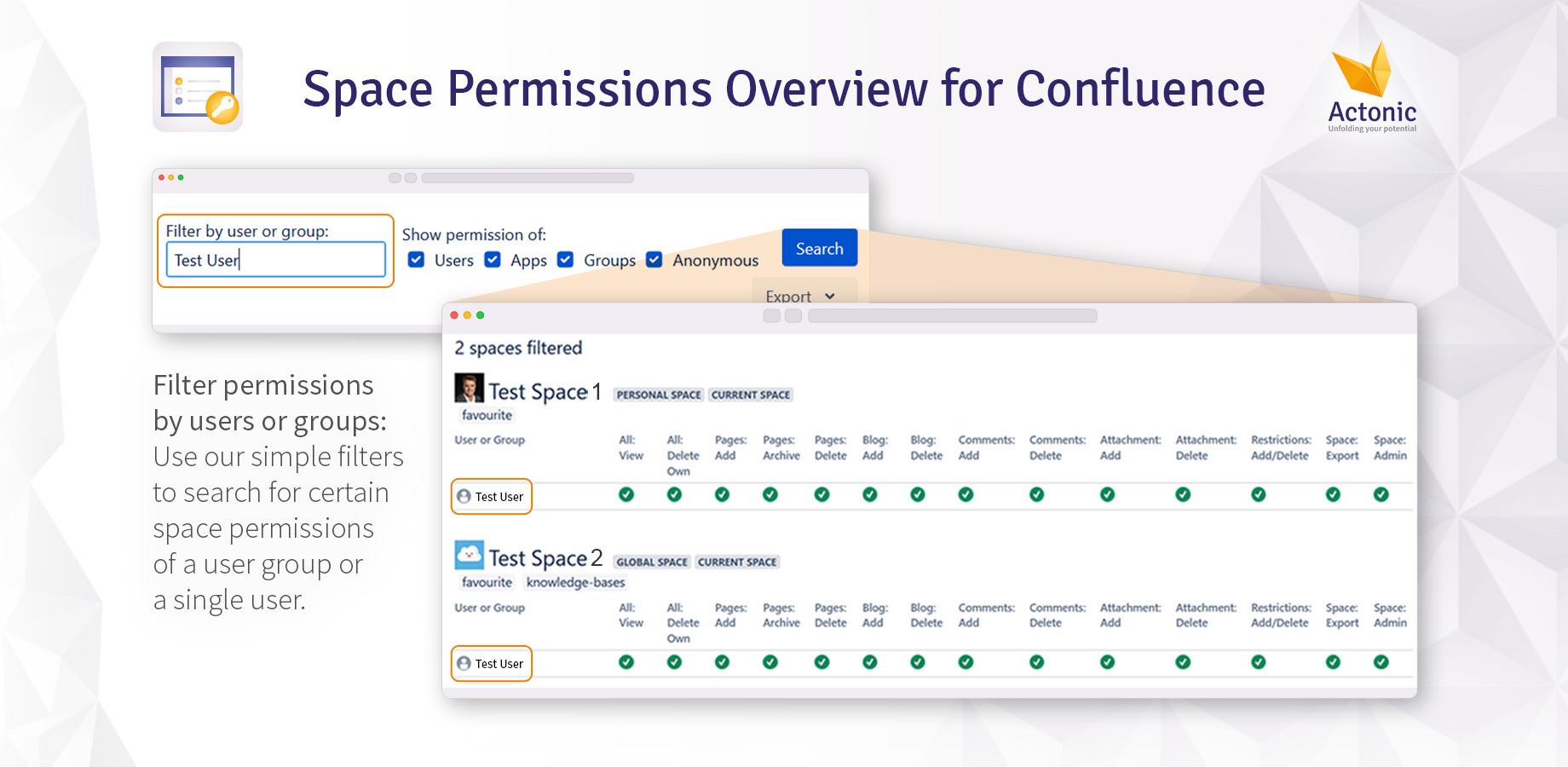The width and height of the screenshot is (1568, 767).
Task: Click Test User name in Test Space 2
Action: pyautogui.click(x=499, y=664)
